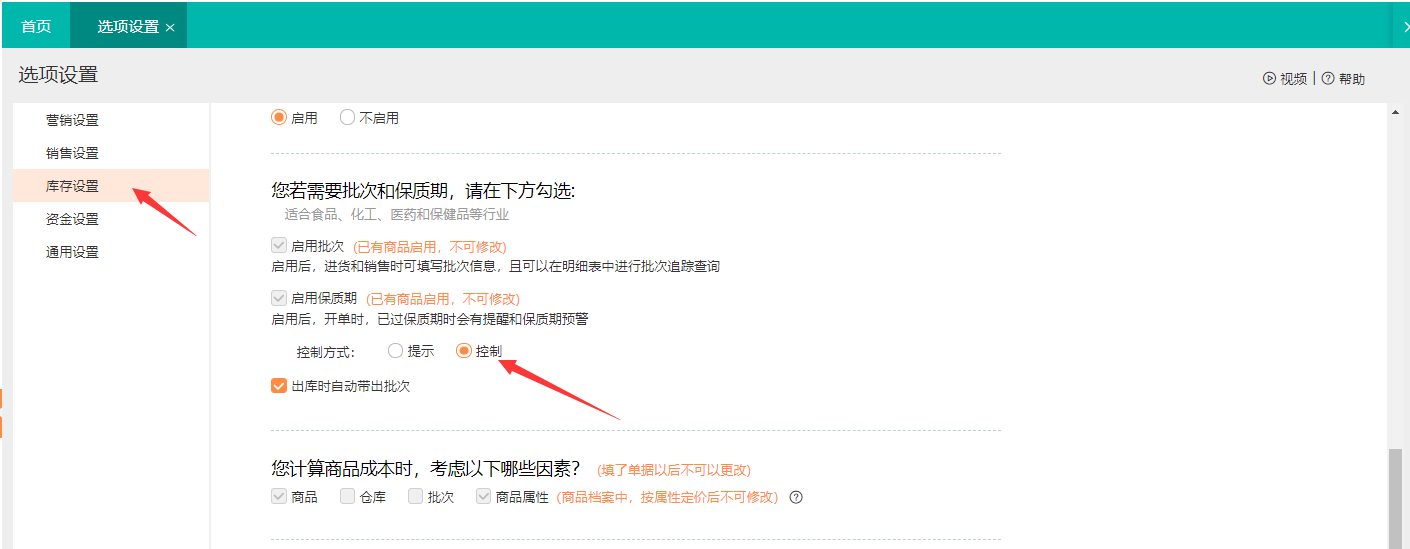This screenshot has width=1410, height=549.
Task: Uncheck 出库时自动带出批次
Action: coord(279,385)
